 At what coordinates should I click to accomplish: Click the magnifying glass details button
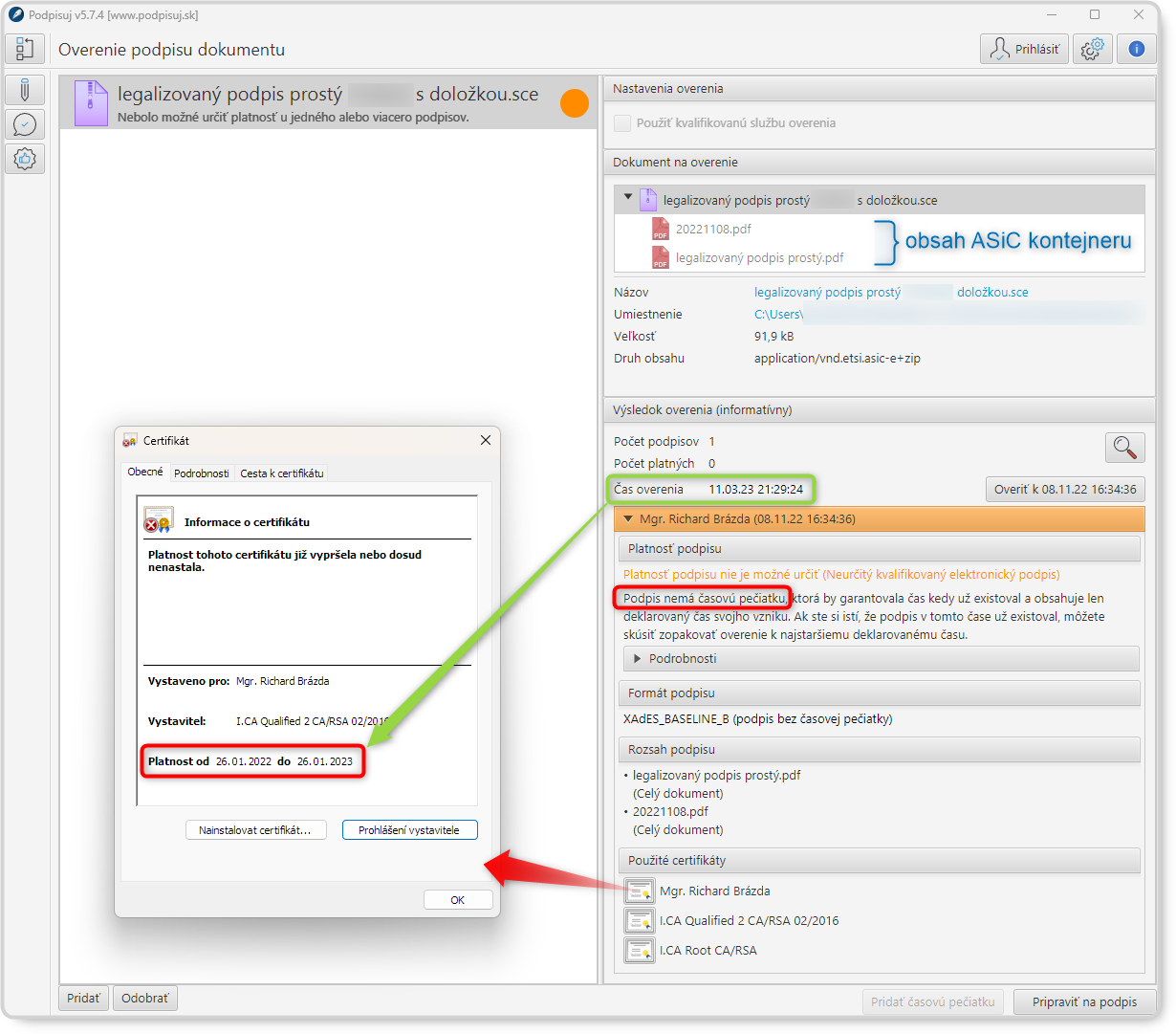pos(1124,447)
